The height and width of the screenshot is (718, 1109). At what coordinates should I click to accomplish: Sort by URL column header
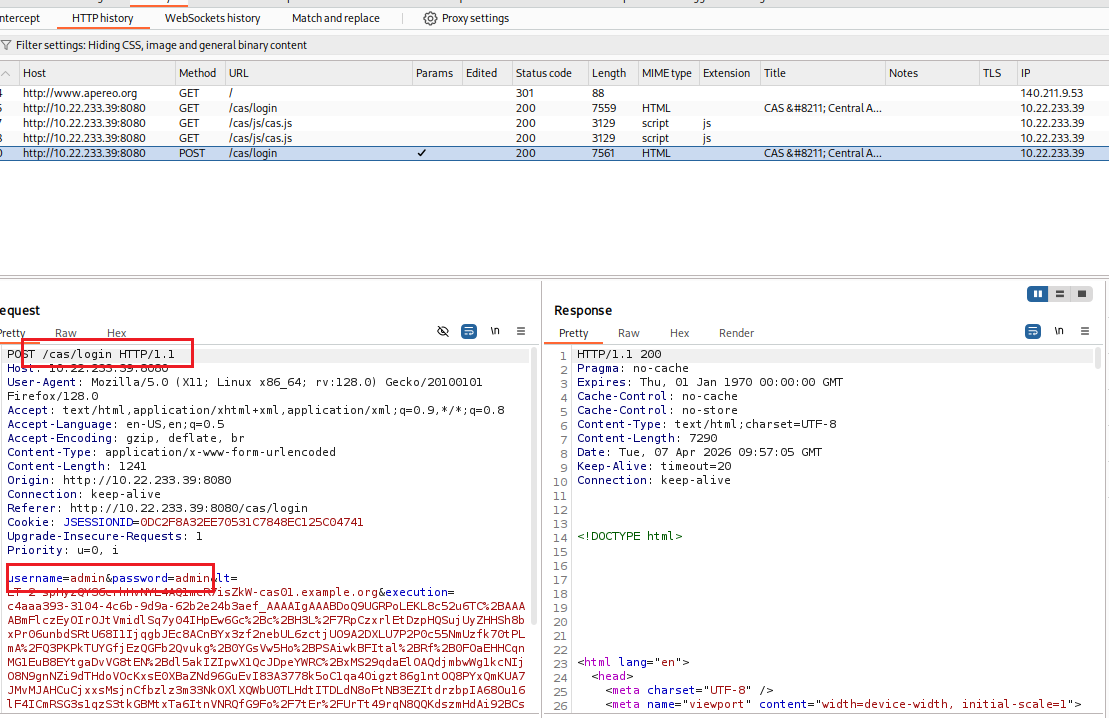(318, 74)
